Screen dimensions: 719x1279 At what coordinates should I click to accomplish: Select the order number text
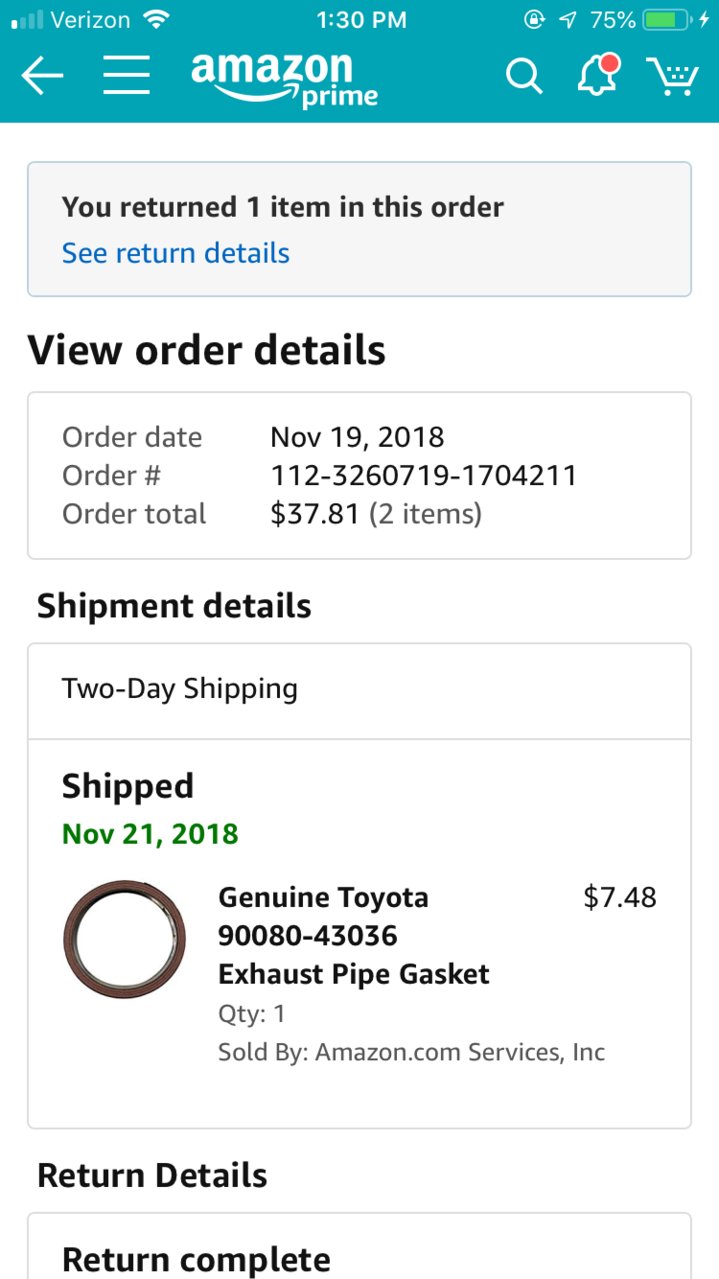(423, 475)
